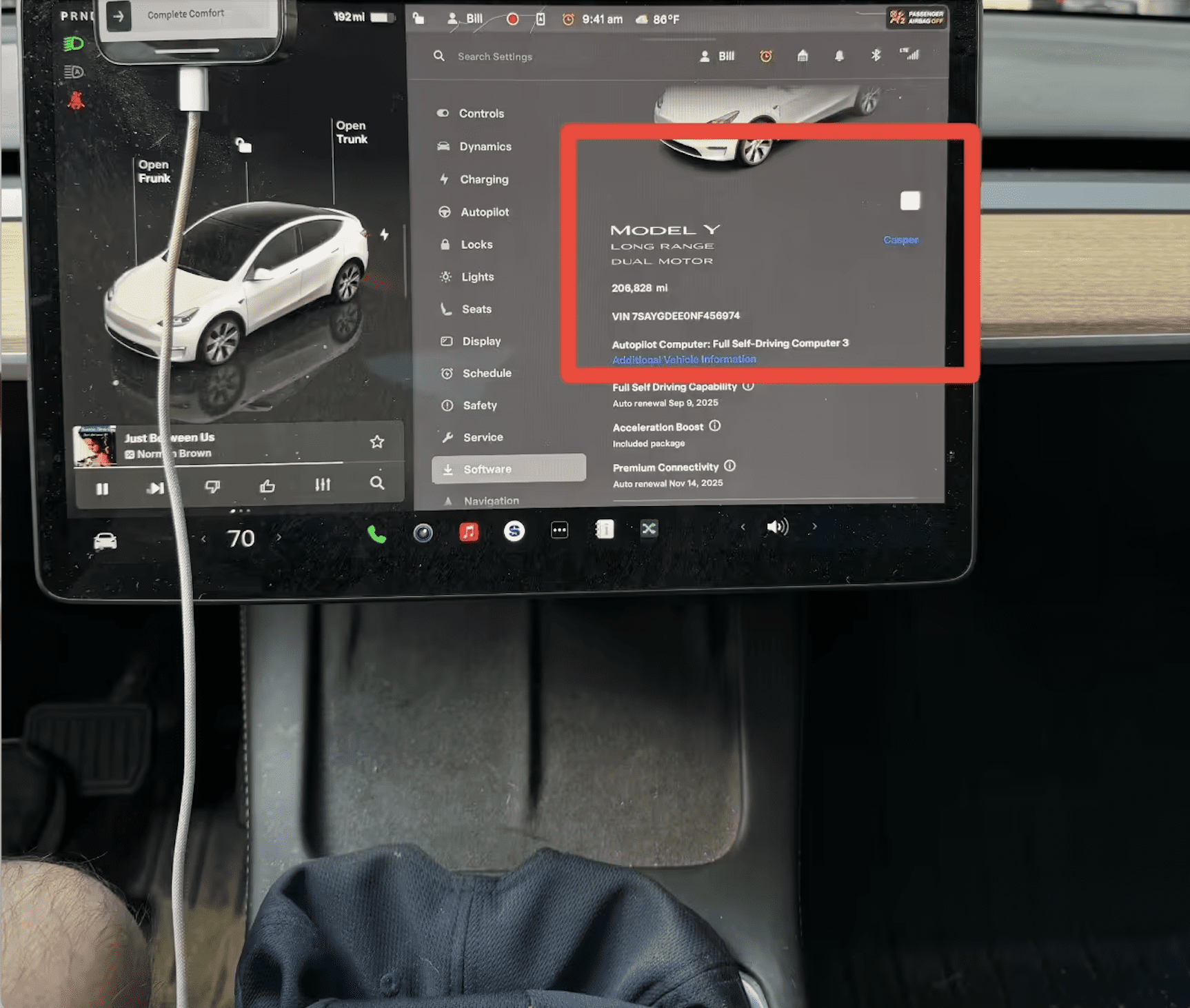Tap Open Frunk on the car view
Screen dimensions: 1190x1008
click(x=154, y=171)
